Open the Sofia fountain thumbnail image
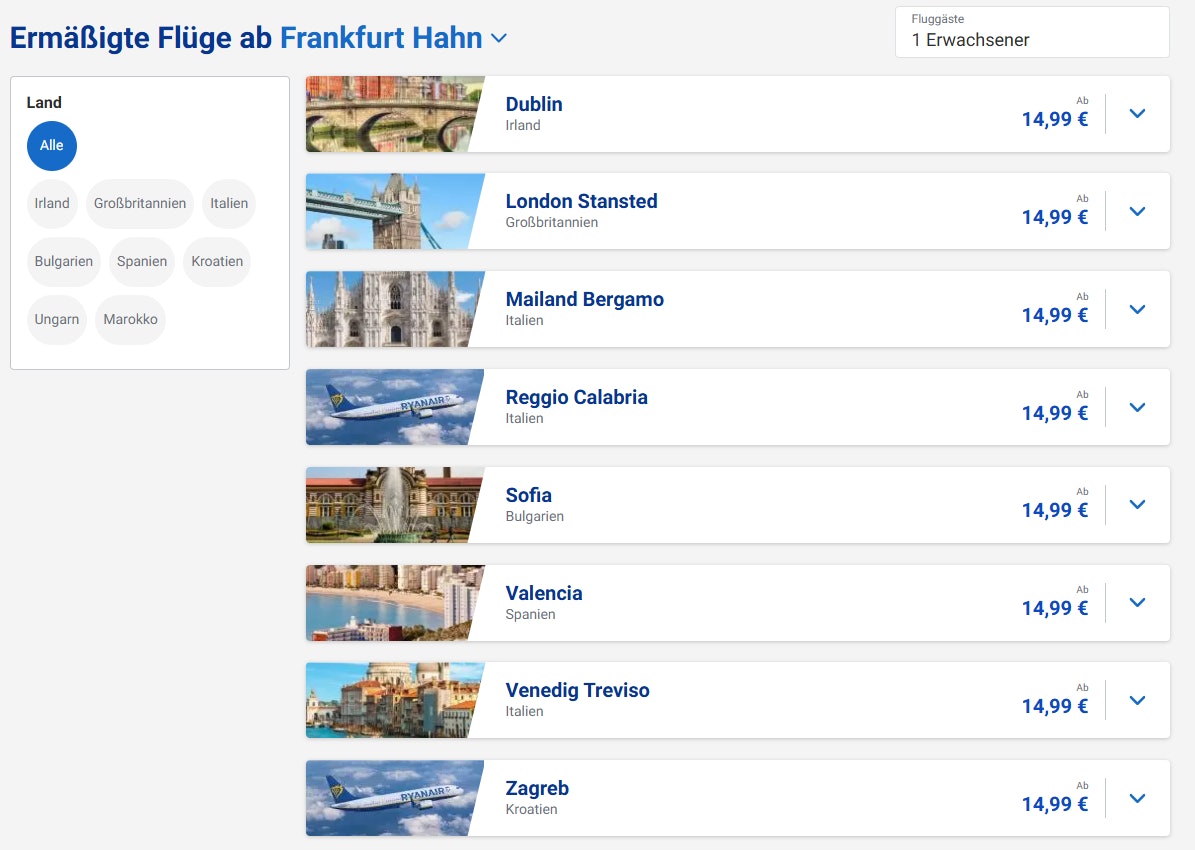 pyautogui.click(x=390, y=505)
